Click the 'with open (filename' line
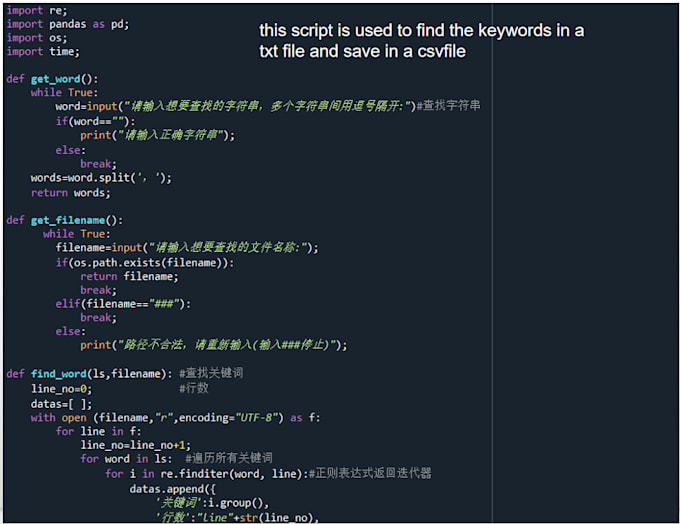Viewport: 680px width, 524px height. (176, 418)
